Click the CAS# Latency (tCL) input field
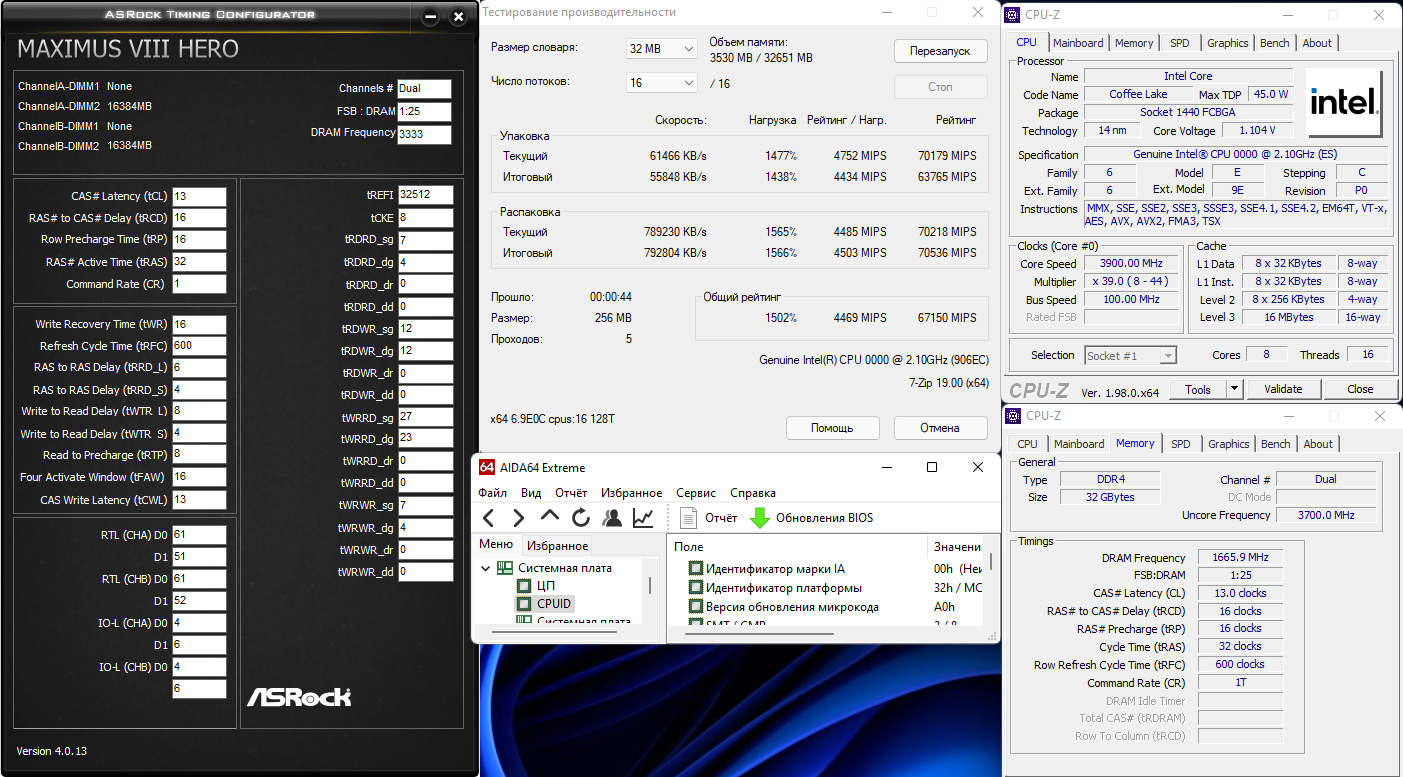Viewport: 1403px width, 777px height. [199, 196]
